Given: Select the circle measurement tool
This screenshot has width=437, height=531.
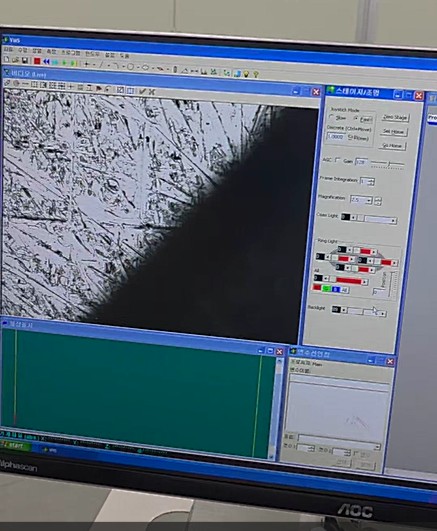Looking at the screenshot, I should tap(131, 67).
